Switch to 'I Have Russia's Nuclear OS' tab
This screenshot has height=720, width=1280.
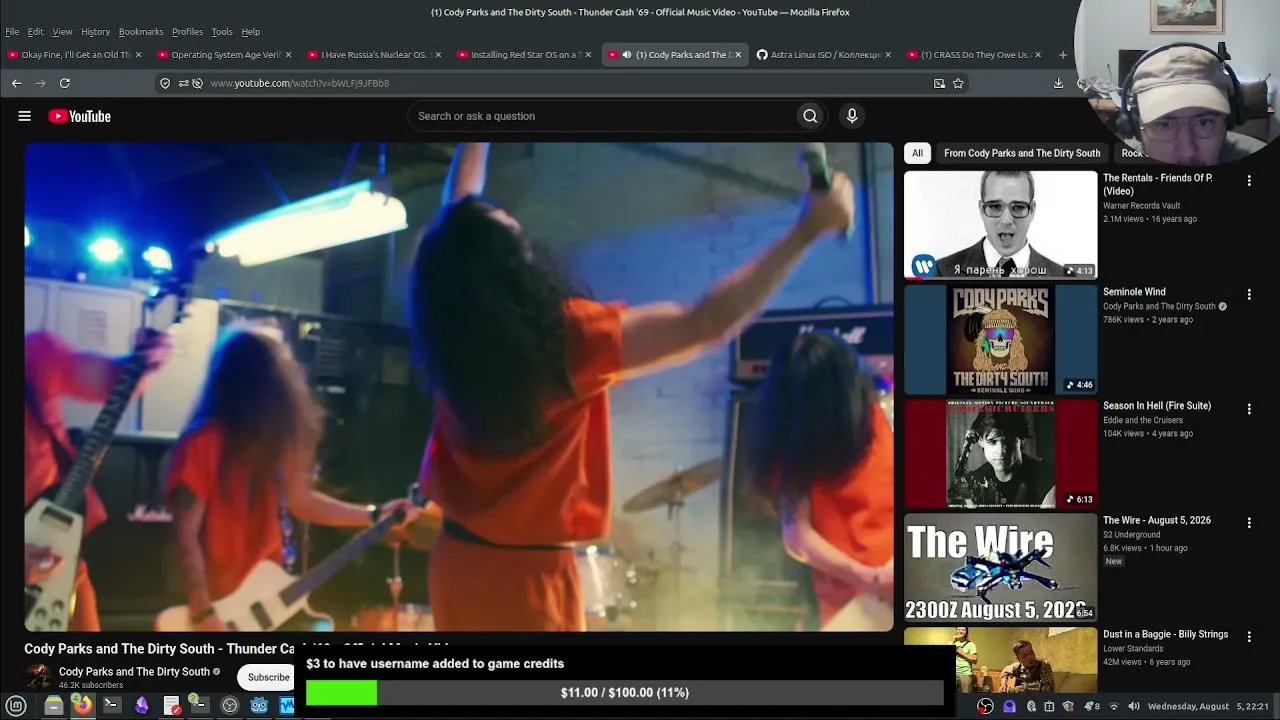pyautogui.click(x=375, y=55)
